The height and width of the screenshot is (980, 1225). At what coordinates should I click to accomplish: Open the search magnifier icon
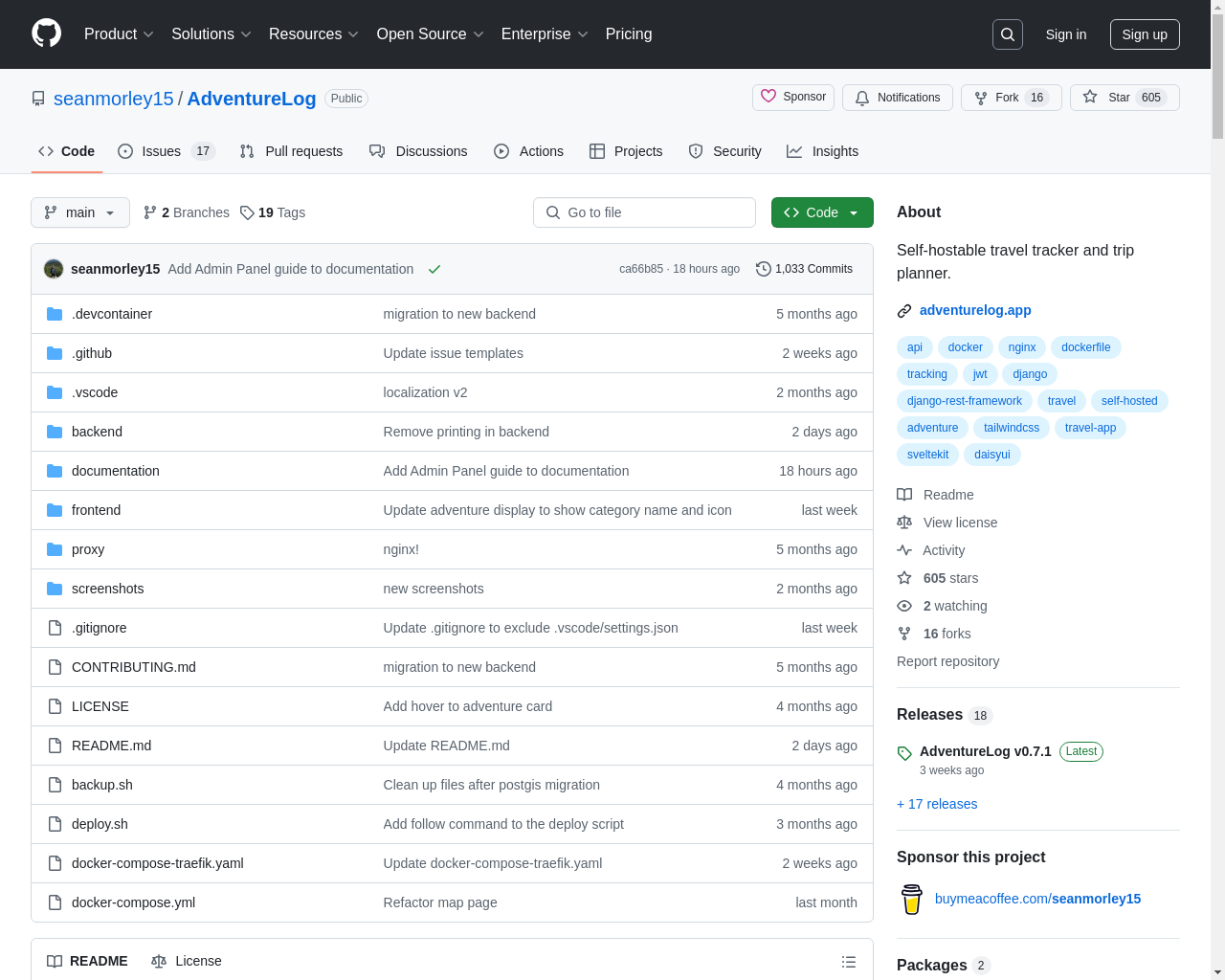tap(1007, 33)
